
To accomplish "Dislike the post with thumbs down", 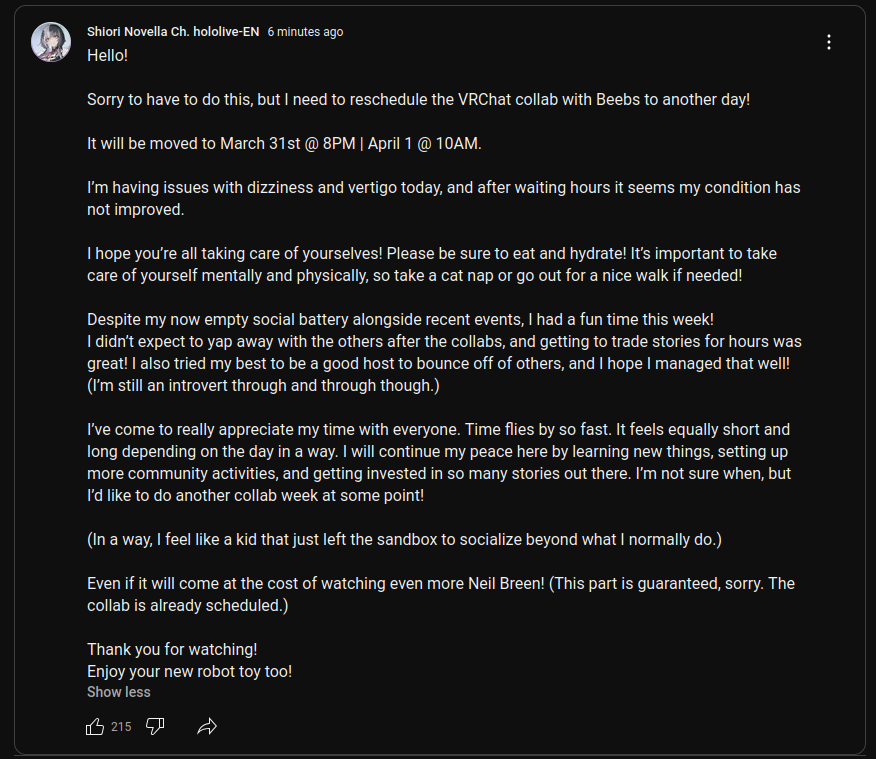I will coord(155,727).
